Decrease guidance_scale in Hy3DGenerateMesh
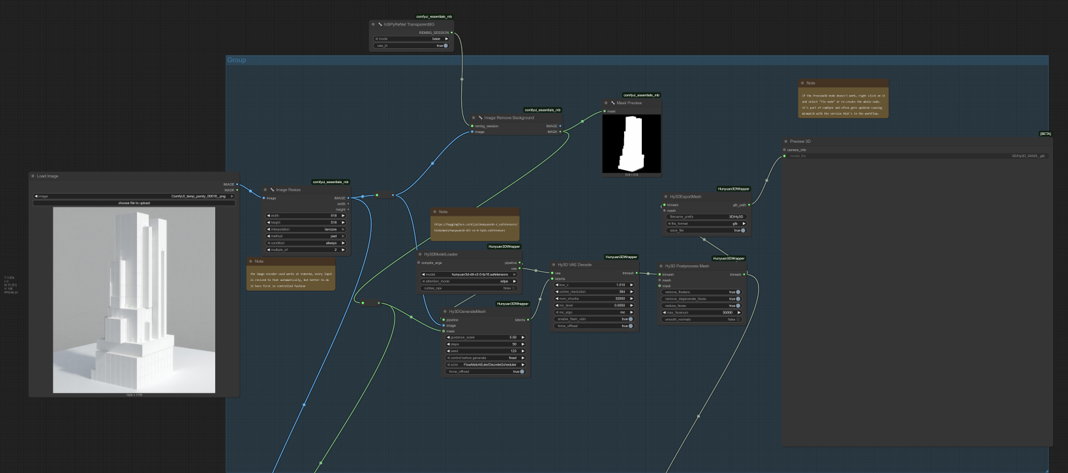This screenshot has width=1068, height=473. point(448,337)
